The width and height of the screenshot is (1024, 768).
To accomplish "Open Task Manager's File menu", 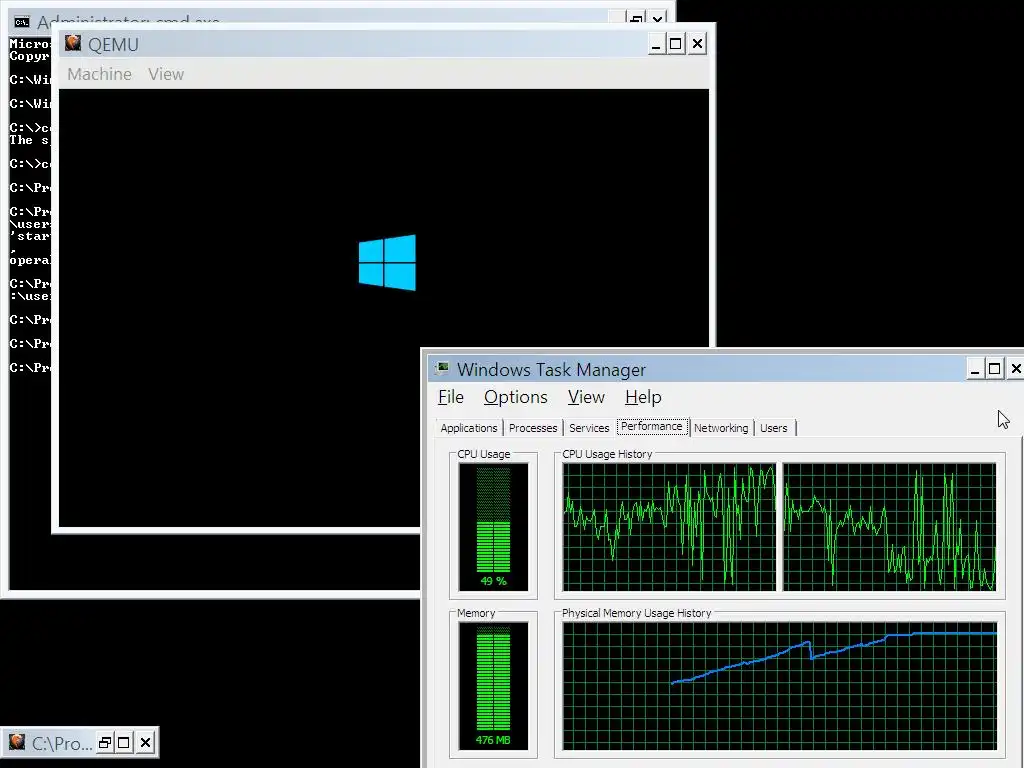I will coord(451,397).
